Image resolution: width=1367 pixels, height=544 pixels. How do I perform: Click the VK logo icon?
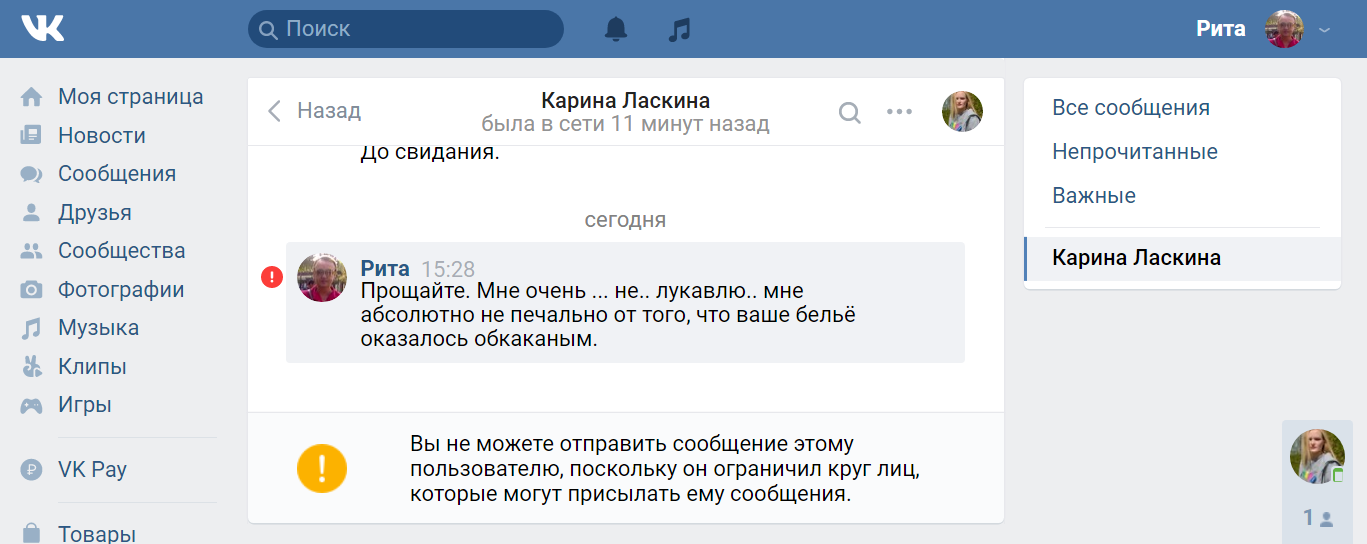[43, 29]
